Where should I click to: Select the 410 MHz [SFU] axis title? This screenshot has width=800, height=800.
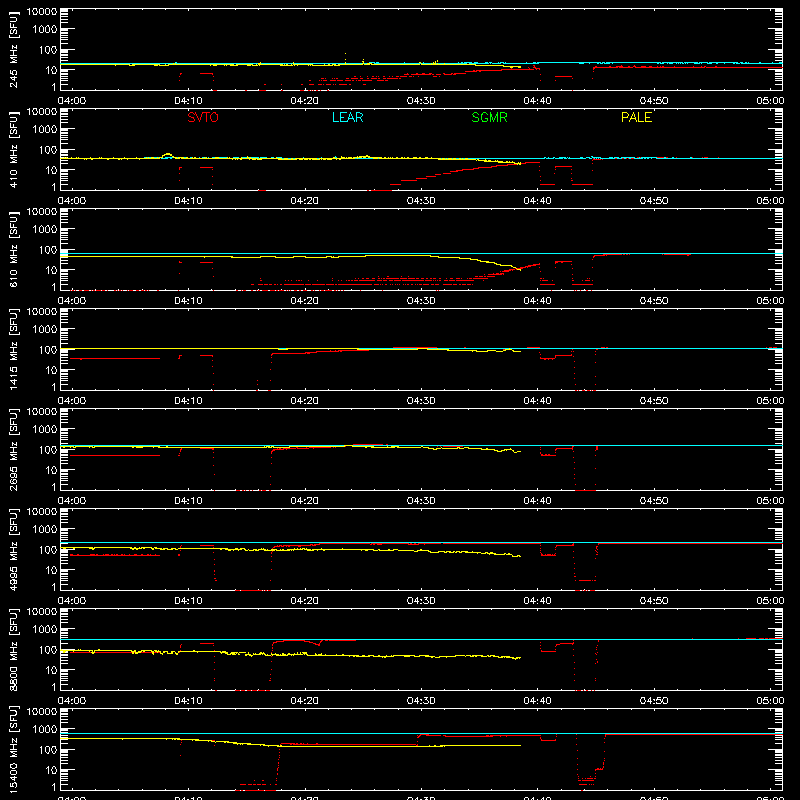click(x=13, y=149)
